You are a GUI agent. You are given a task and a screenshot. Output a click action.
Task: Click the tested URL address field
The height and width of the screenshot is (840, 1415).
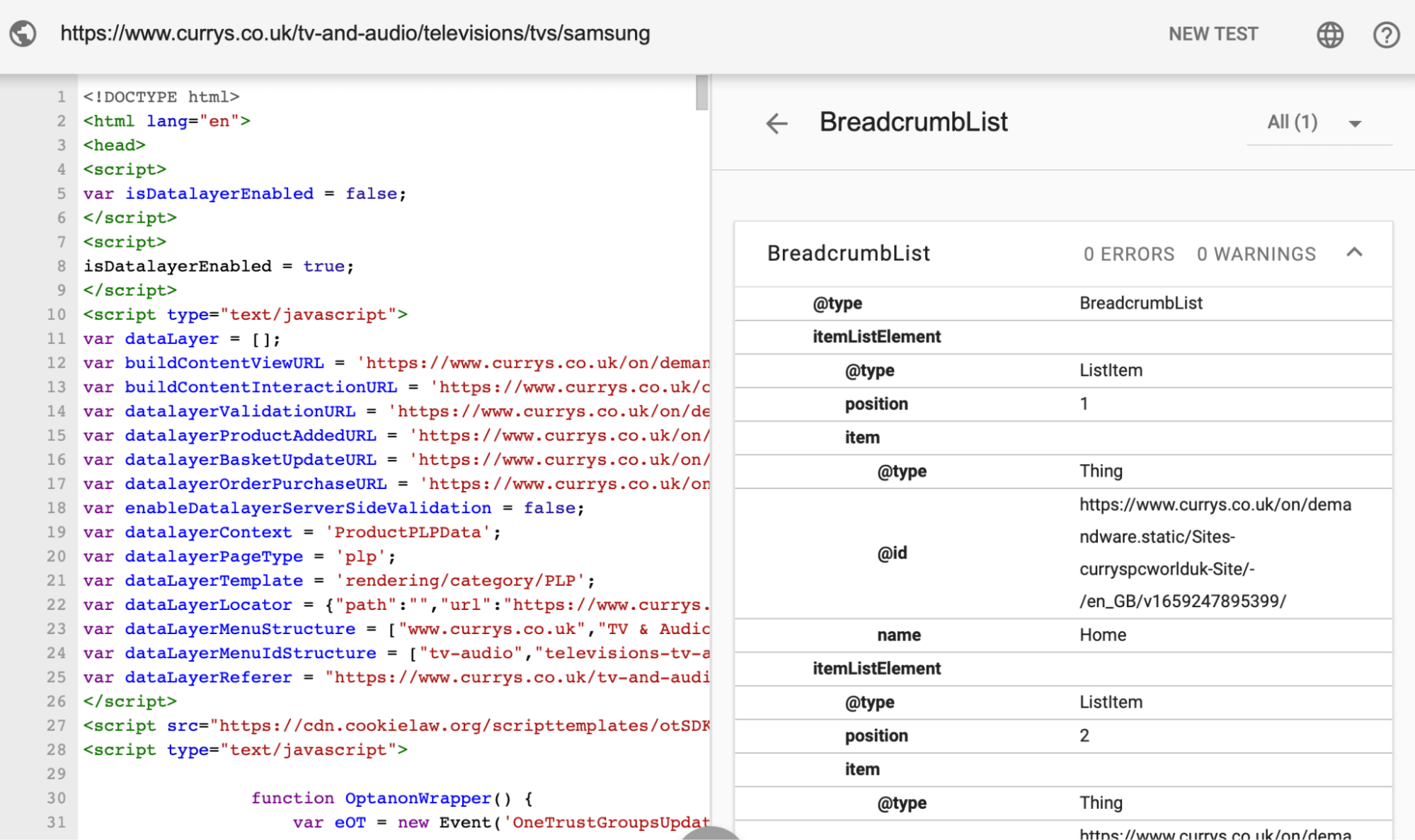(355, 33)
